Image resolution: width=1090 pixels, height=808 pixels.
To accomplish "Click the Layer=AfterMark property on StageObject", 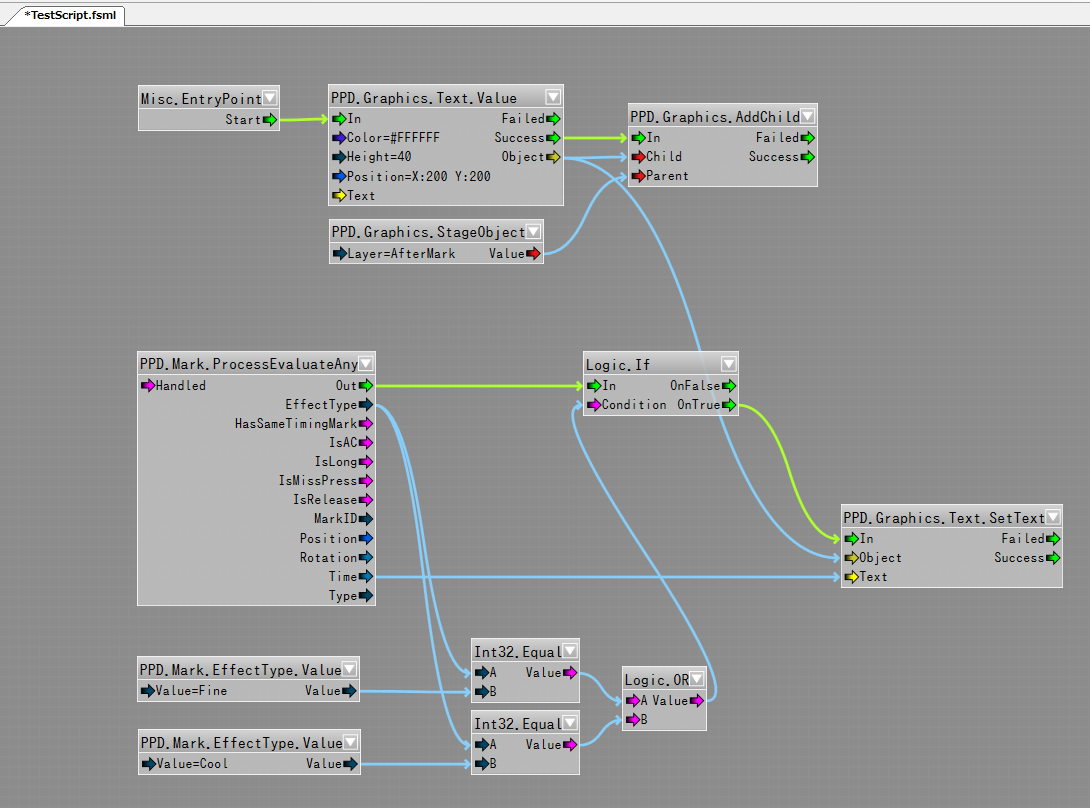I will pos(400,254).
